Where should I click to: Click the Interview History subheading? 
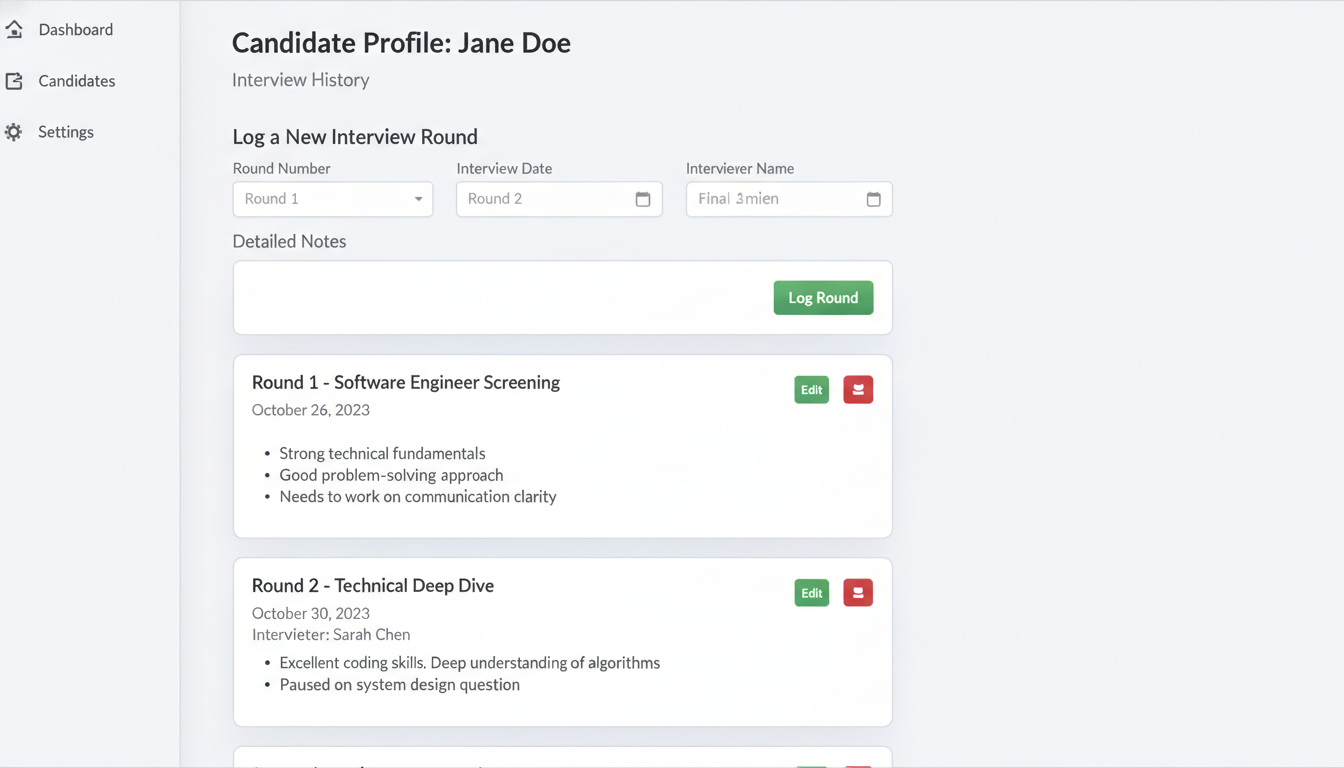[300, 80]
